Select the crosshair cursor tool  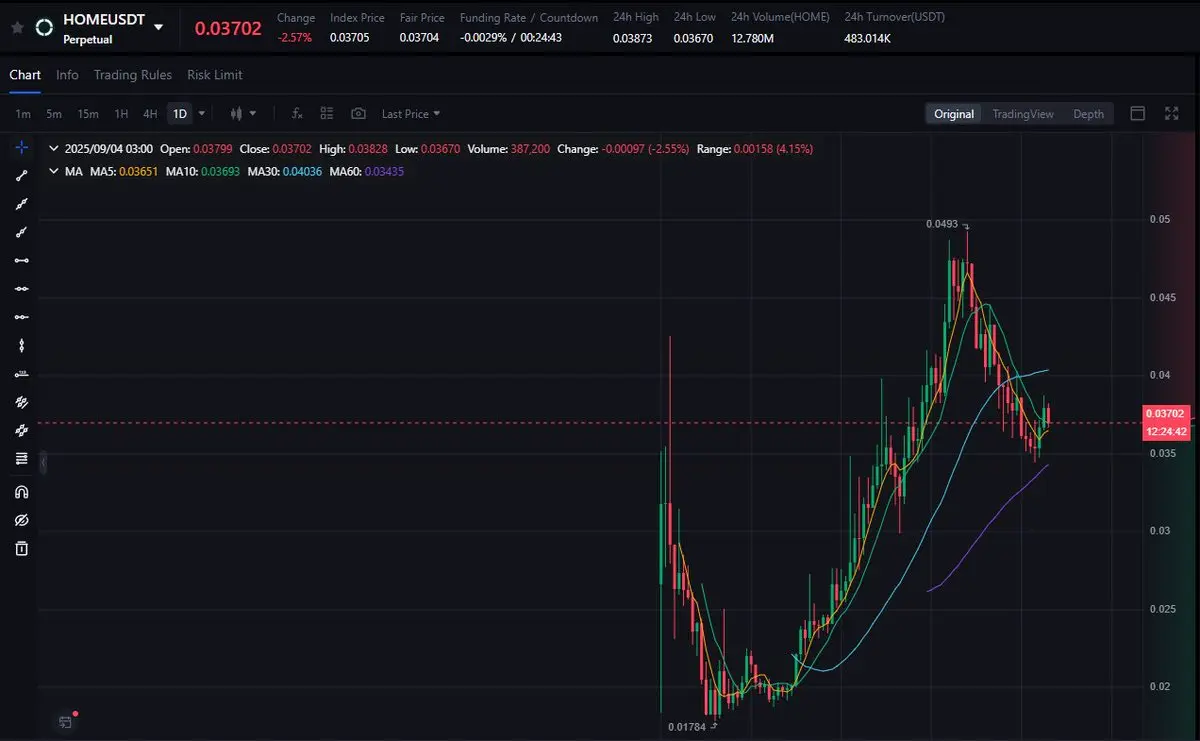22,148
